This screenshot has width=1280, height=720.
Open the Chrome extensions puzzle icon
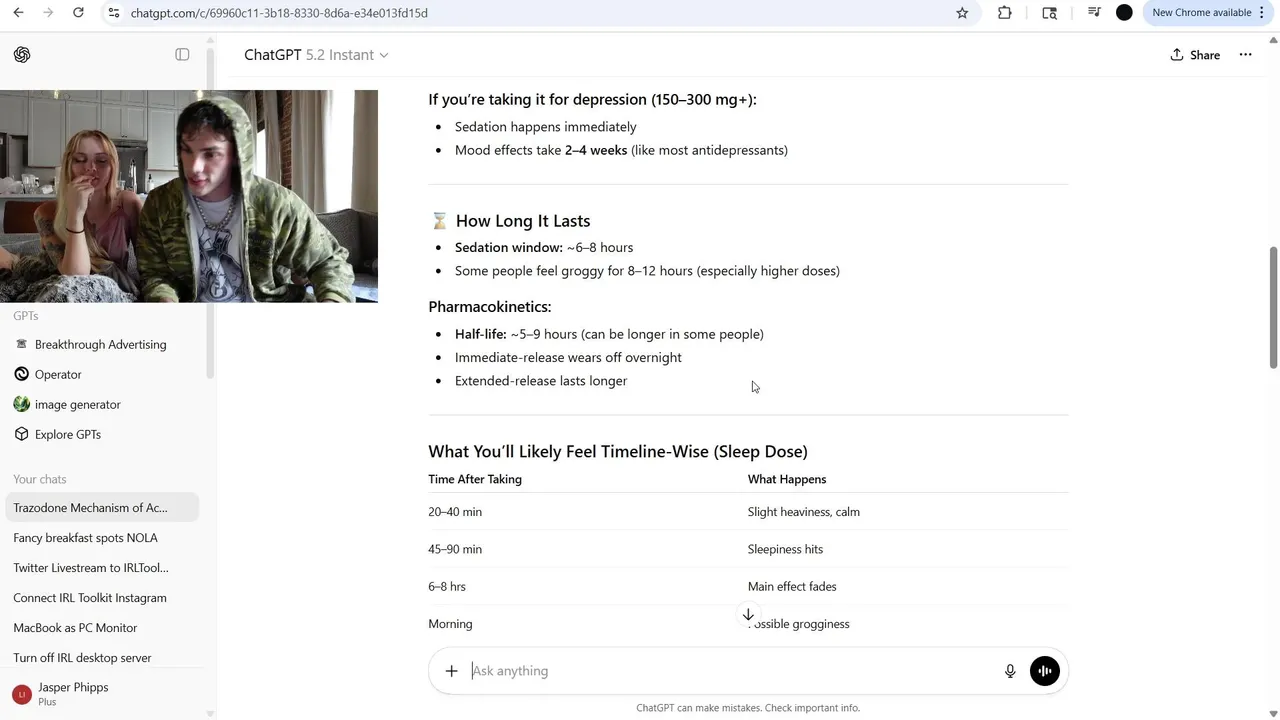(1005, 13)
